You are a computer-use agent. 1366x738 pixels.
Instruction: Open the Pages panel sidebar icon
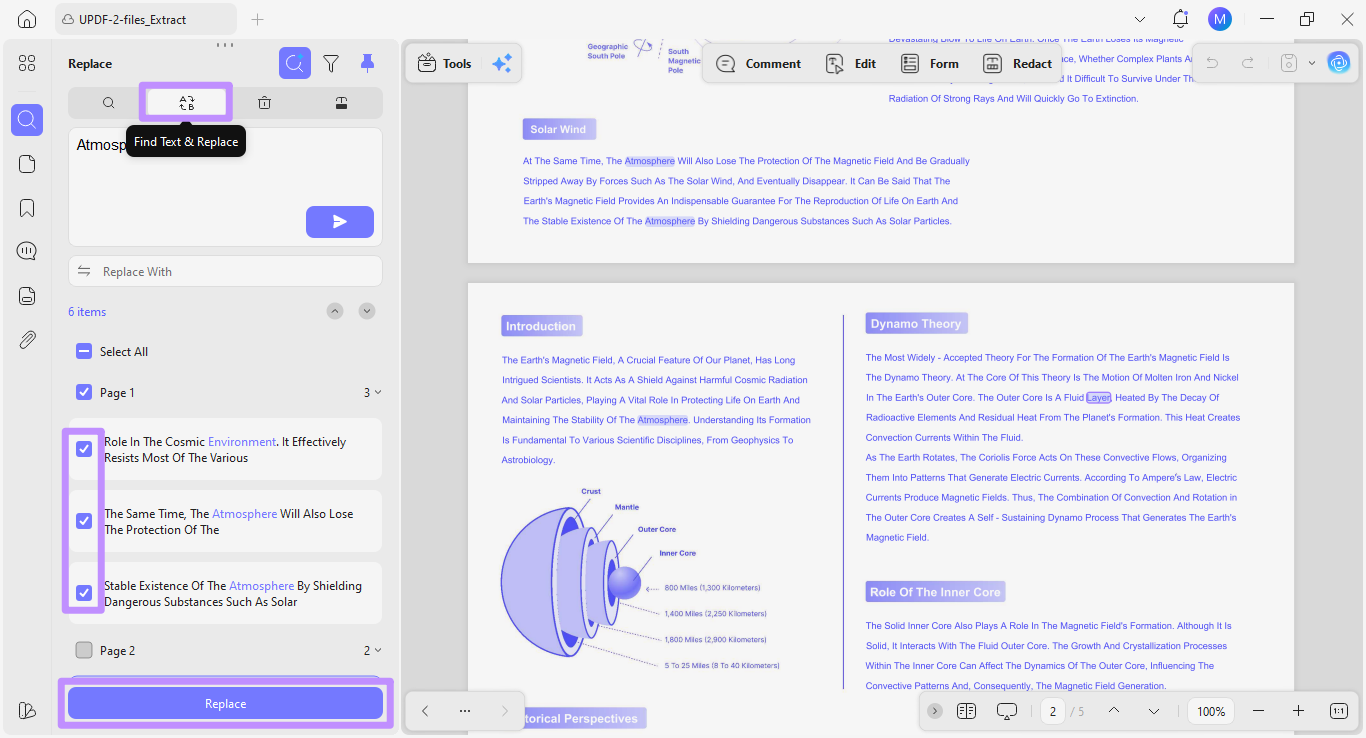tap(27, 164)
